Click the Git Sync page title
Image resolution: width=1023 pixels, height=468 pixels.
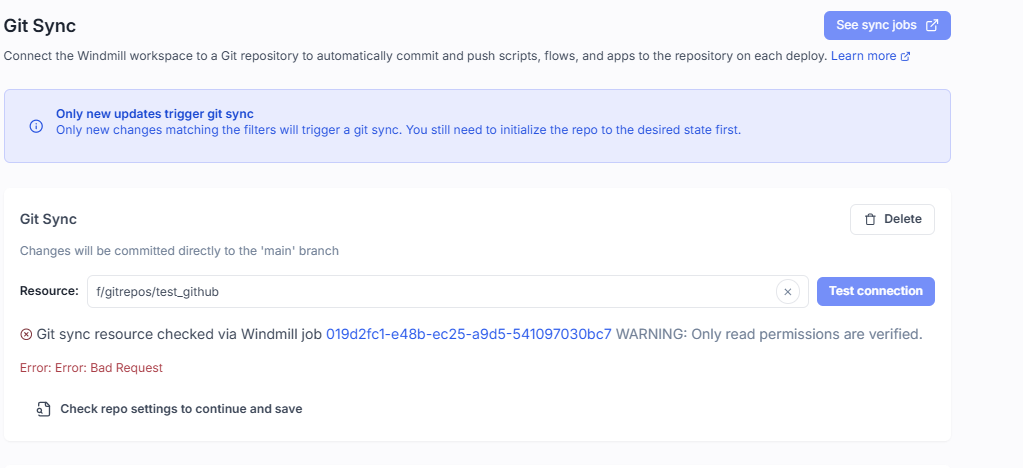(40, 25)
